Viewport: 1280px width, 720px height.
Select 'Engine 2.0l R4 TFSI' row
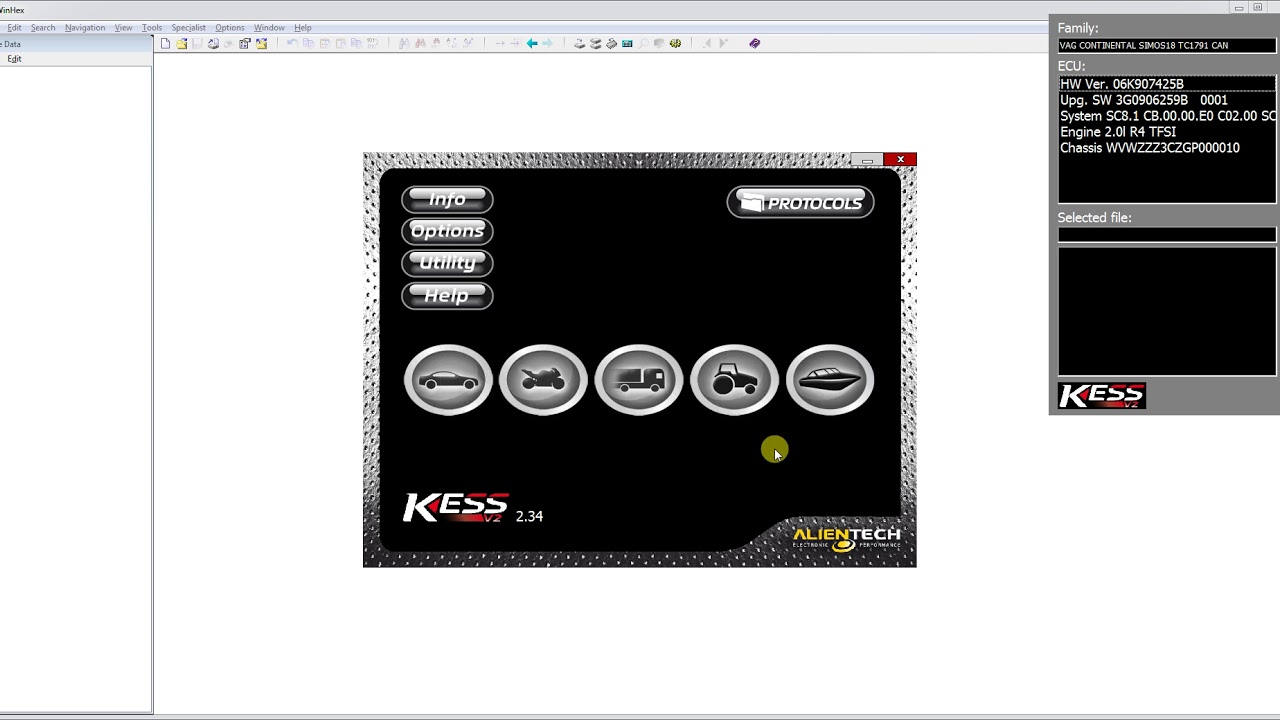pyautogui.click(x=1167, y=132)
